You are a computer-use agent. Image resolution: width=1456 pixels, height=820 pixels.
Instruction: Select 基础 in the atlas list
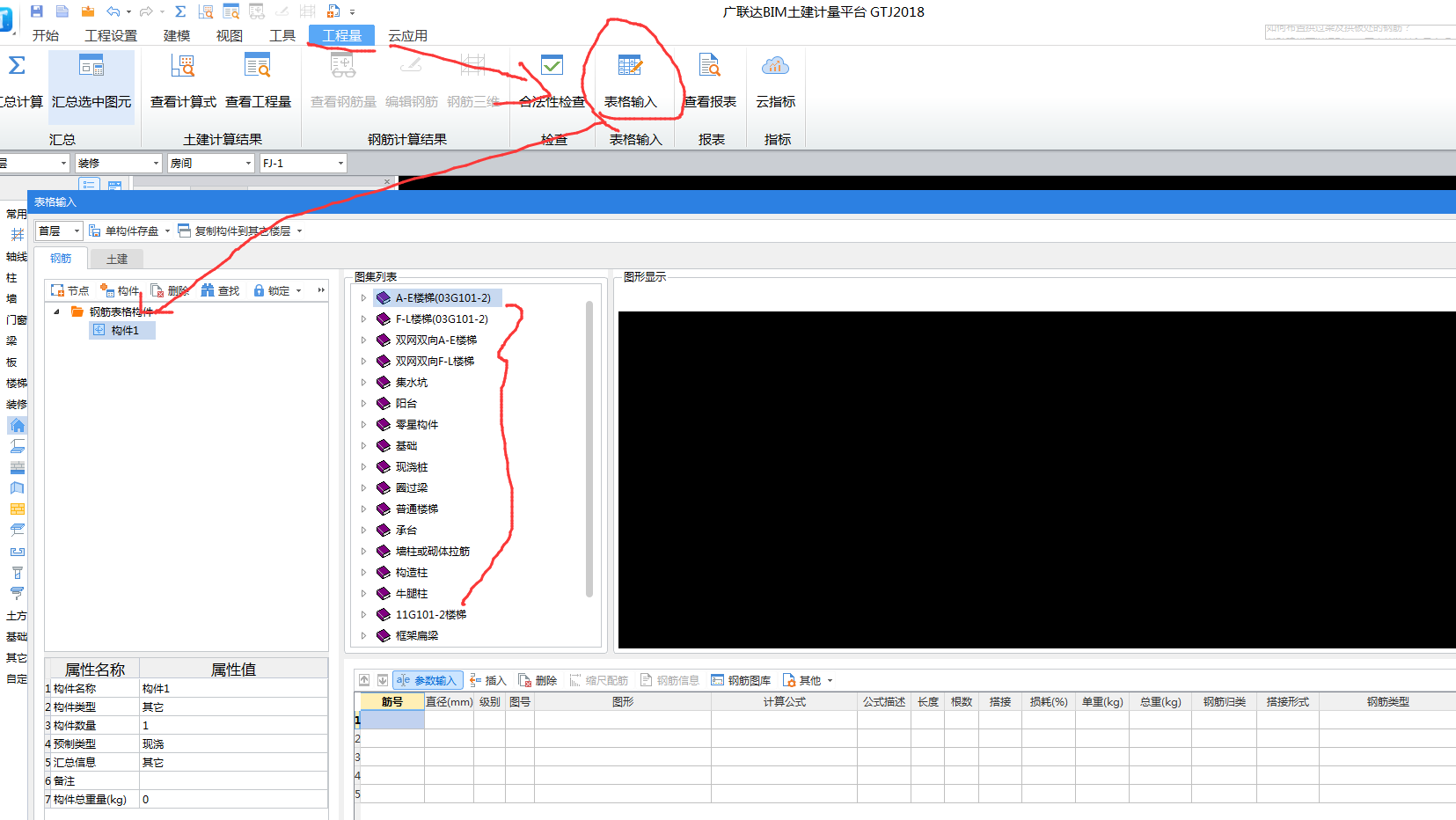coord(406,446)
